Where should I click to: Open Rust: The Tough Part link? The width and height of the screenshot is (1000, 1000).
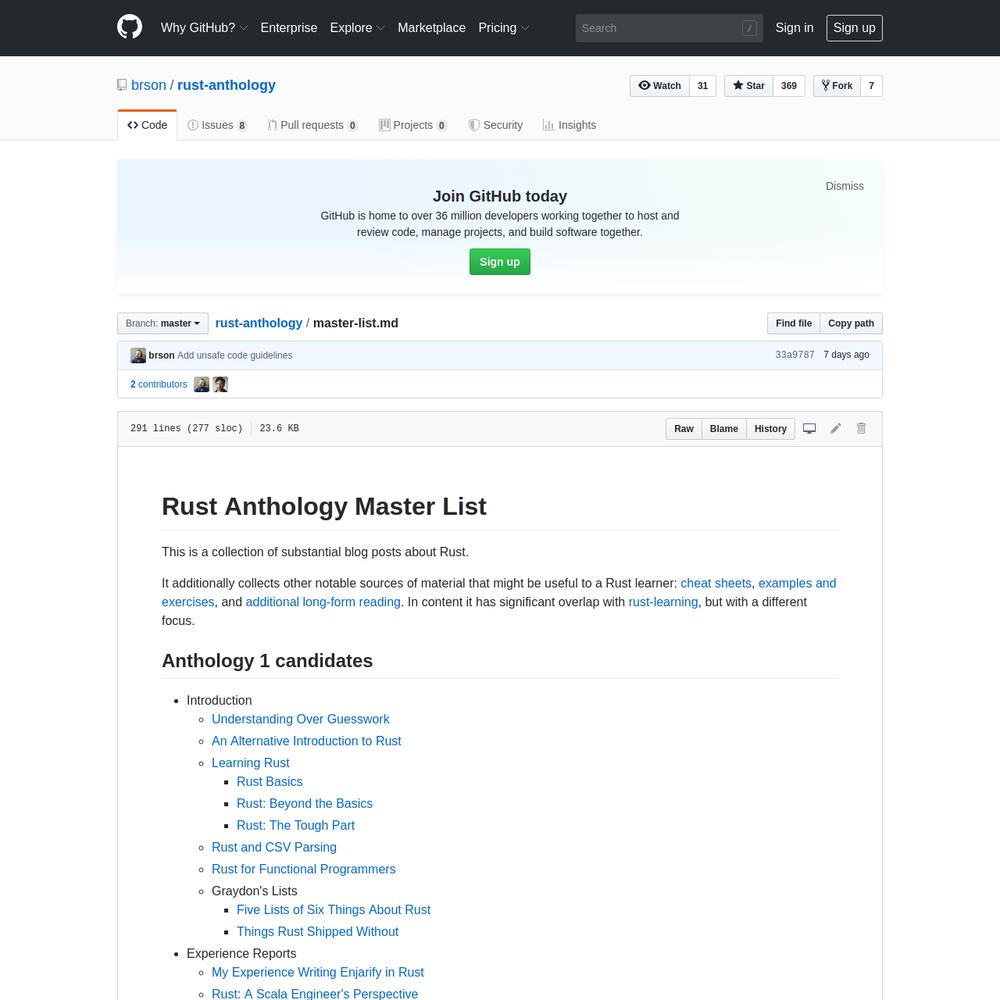pyautogui.click(x=296, y=825)
